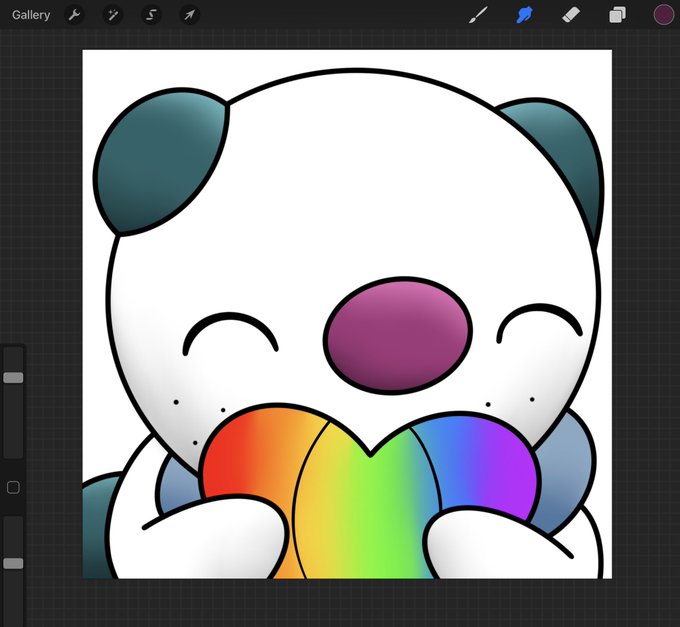Return to the Gallery
This screenshot has height=627, width=680.
click(31, 15)
